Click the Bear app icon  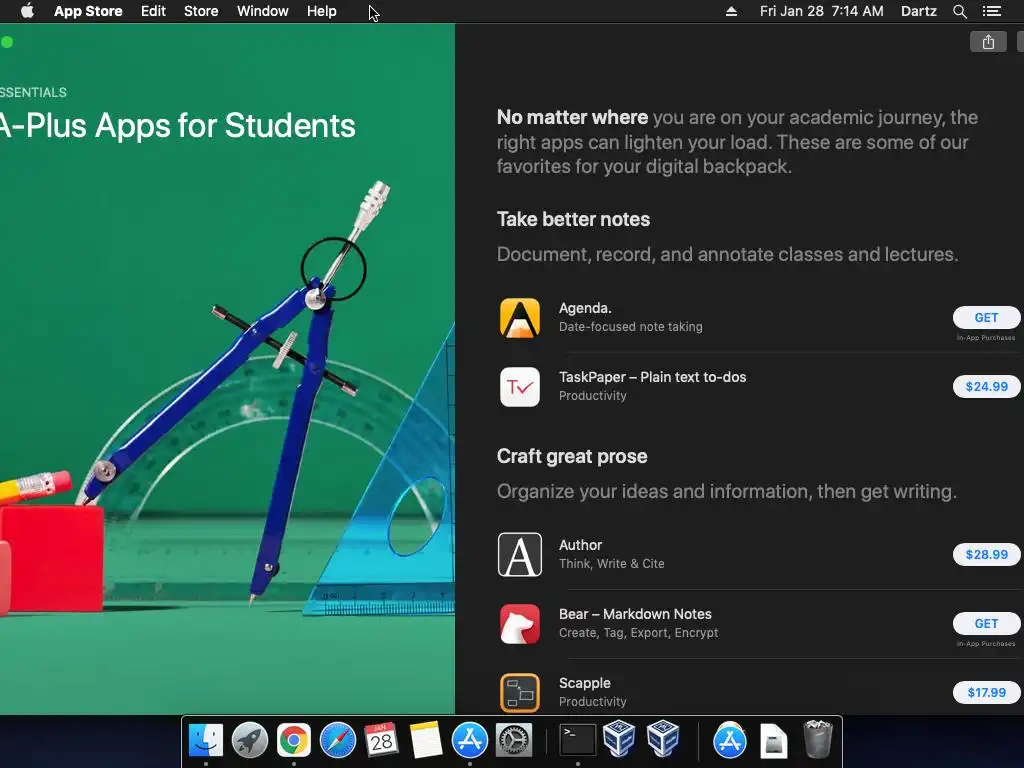coord(520,624)
